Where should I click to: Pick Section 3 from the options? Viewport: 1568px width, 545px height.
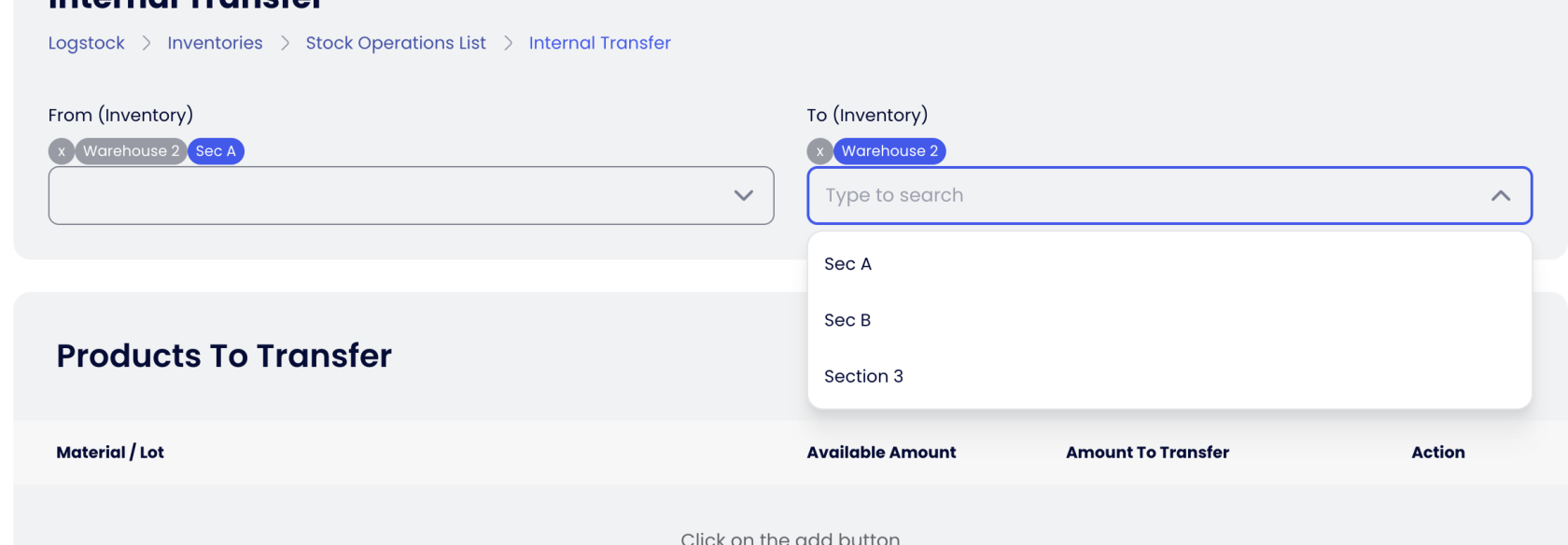[863, 376]
